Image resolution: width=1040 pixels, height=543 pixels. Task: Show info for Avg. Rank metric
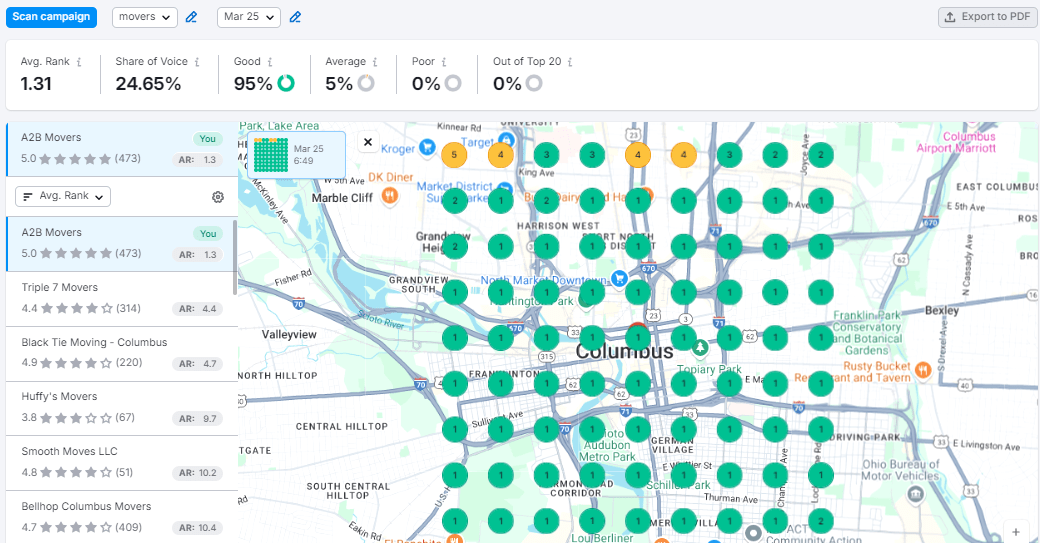click(79, 62)
